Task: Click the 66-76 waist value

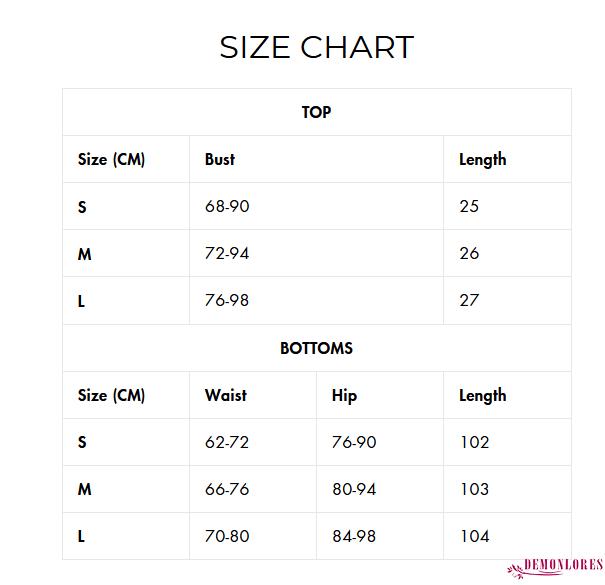Action: [x=227, y=489]
